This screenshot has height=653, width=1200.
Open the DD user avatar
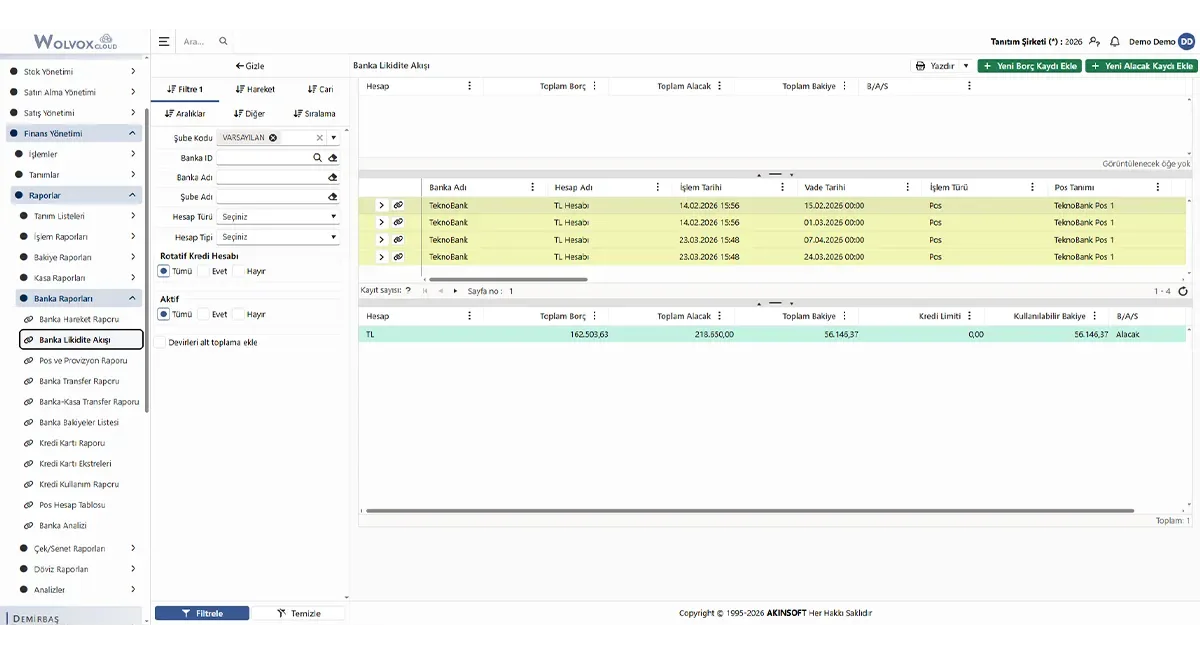click(x=1186, y=41)
